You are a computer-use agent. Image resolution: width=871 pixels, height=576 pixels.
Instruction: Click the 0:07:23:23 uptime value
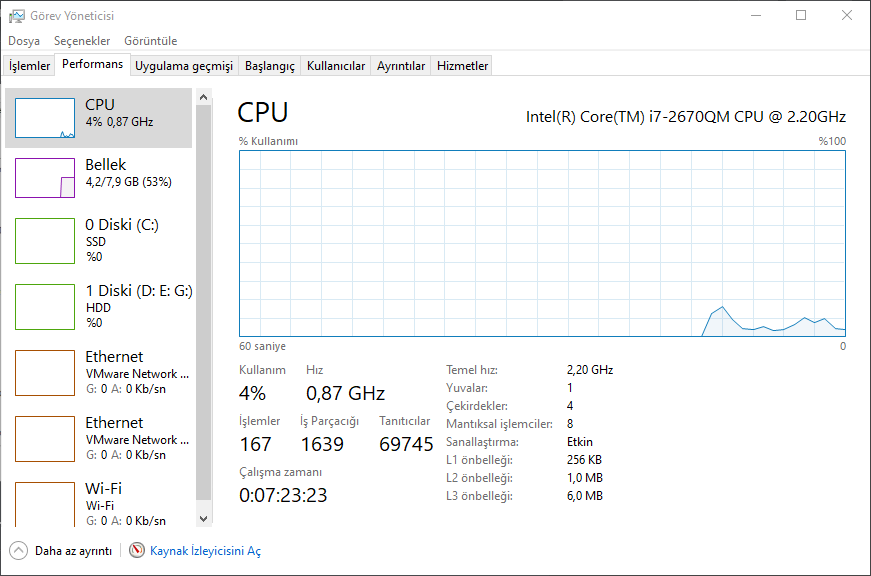[283, 495]
